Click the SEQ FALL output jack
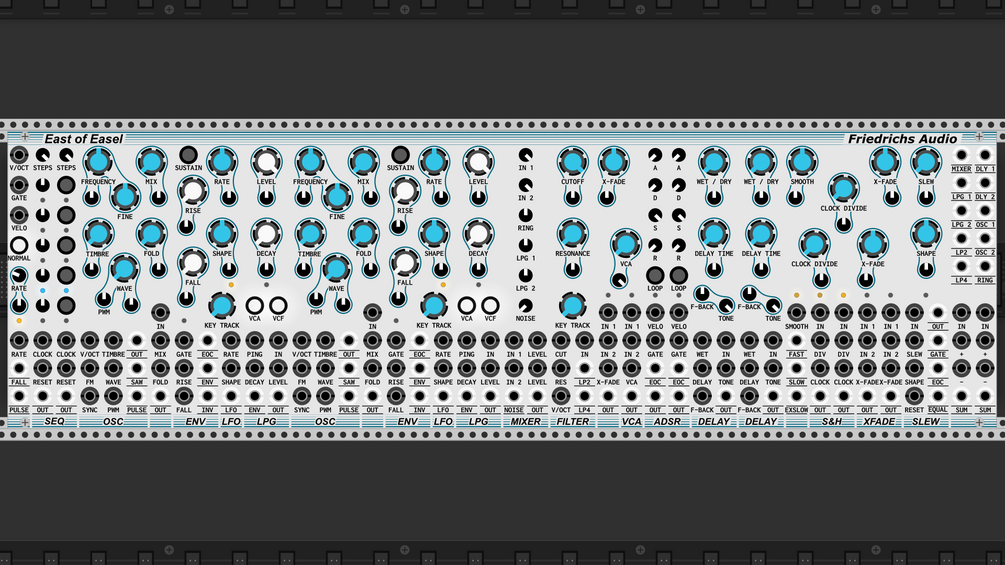 pyautogui.click(x=19, y=368)
